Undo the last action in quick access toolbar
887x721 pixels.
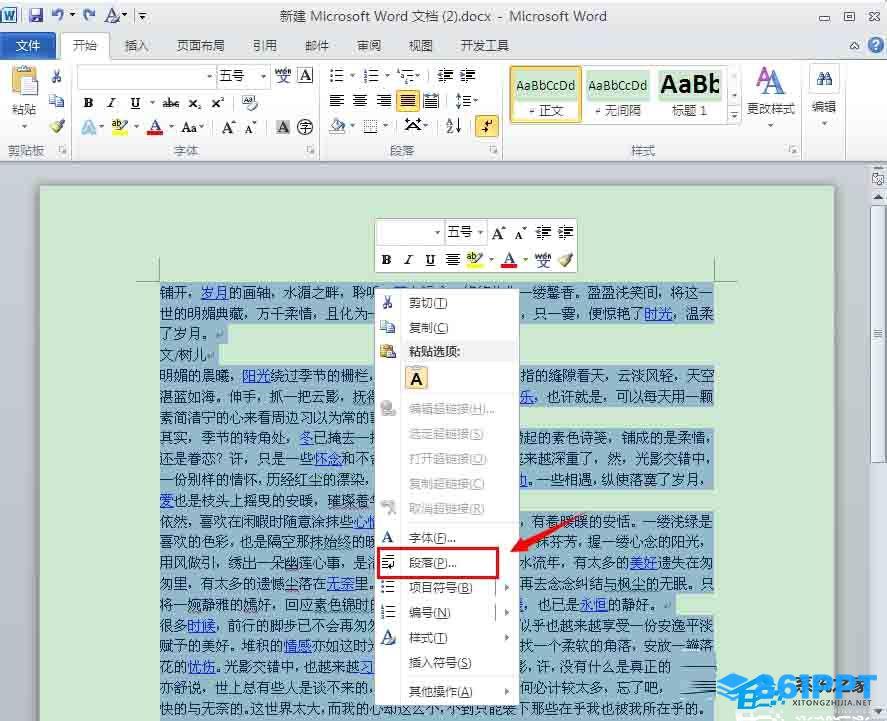(x=58, y=15)
